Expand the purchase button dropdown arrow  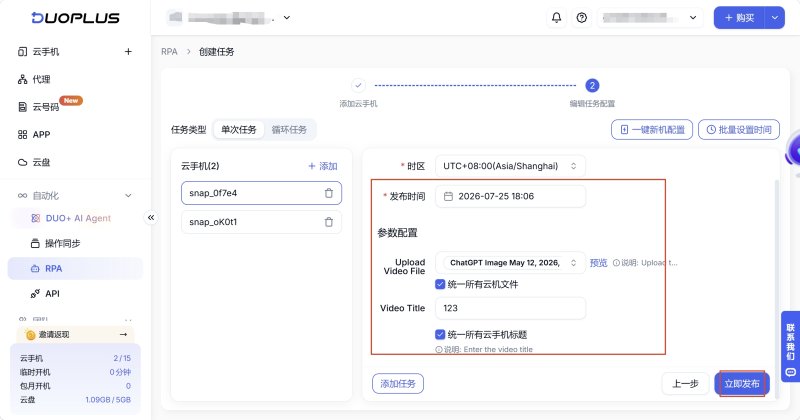(774, 18)
